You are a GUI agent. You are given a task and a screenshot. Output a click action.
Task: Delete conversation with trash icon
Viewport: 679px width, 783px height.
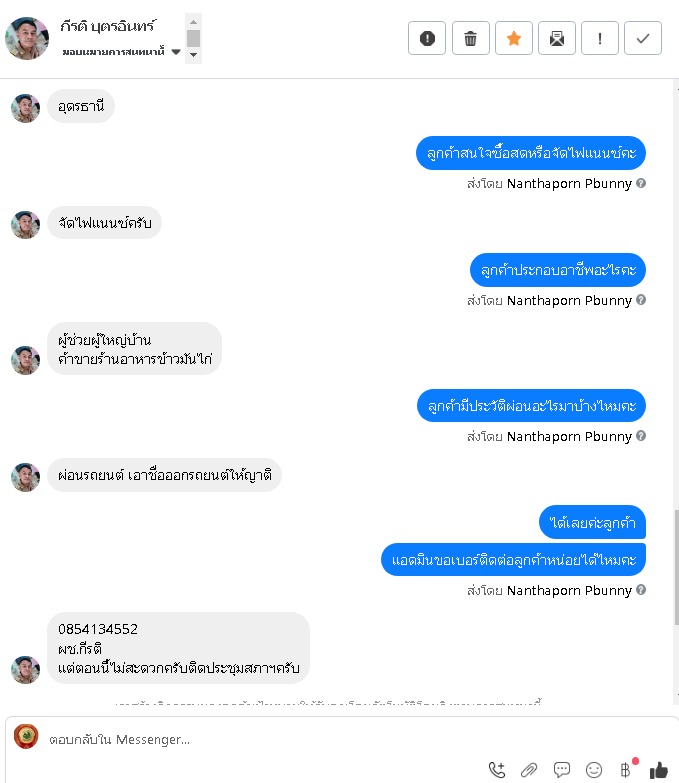coord(470,38)
